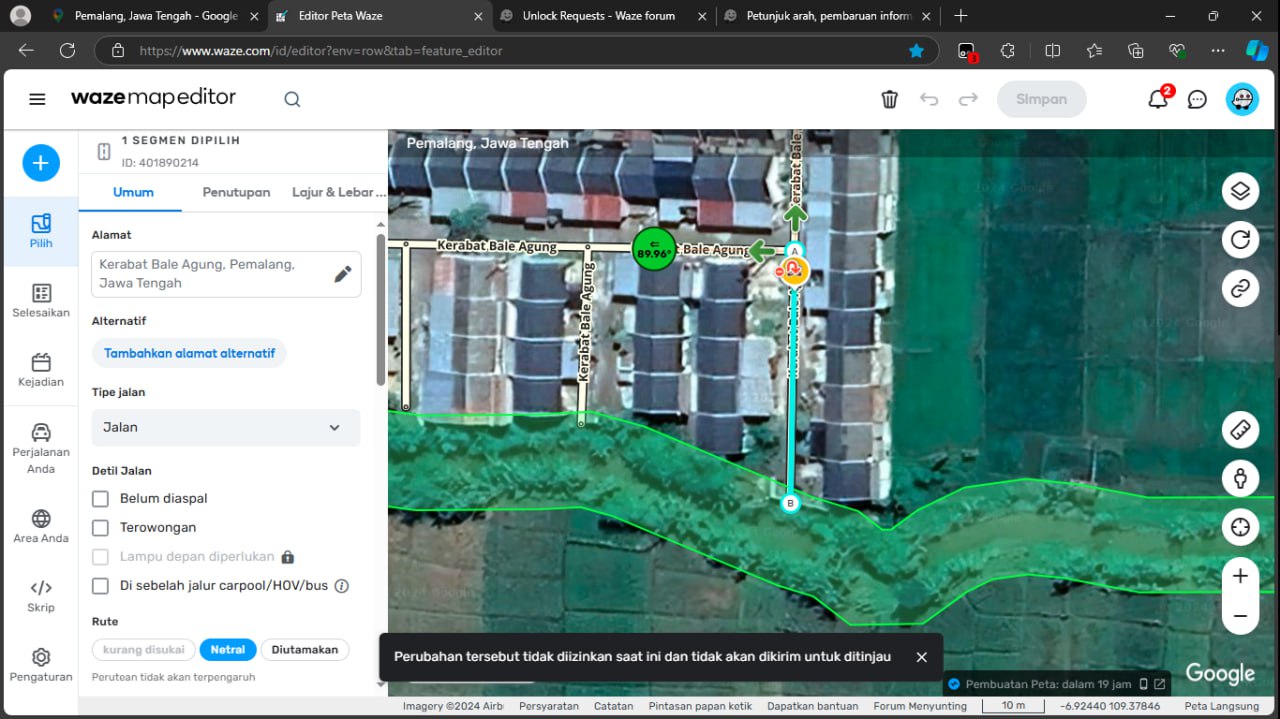This screenshot has width=1280, height=719.
Task: Click the edit address pencil icon
Action: pos(342,274)
